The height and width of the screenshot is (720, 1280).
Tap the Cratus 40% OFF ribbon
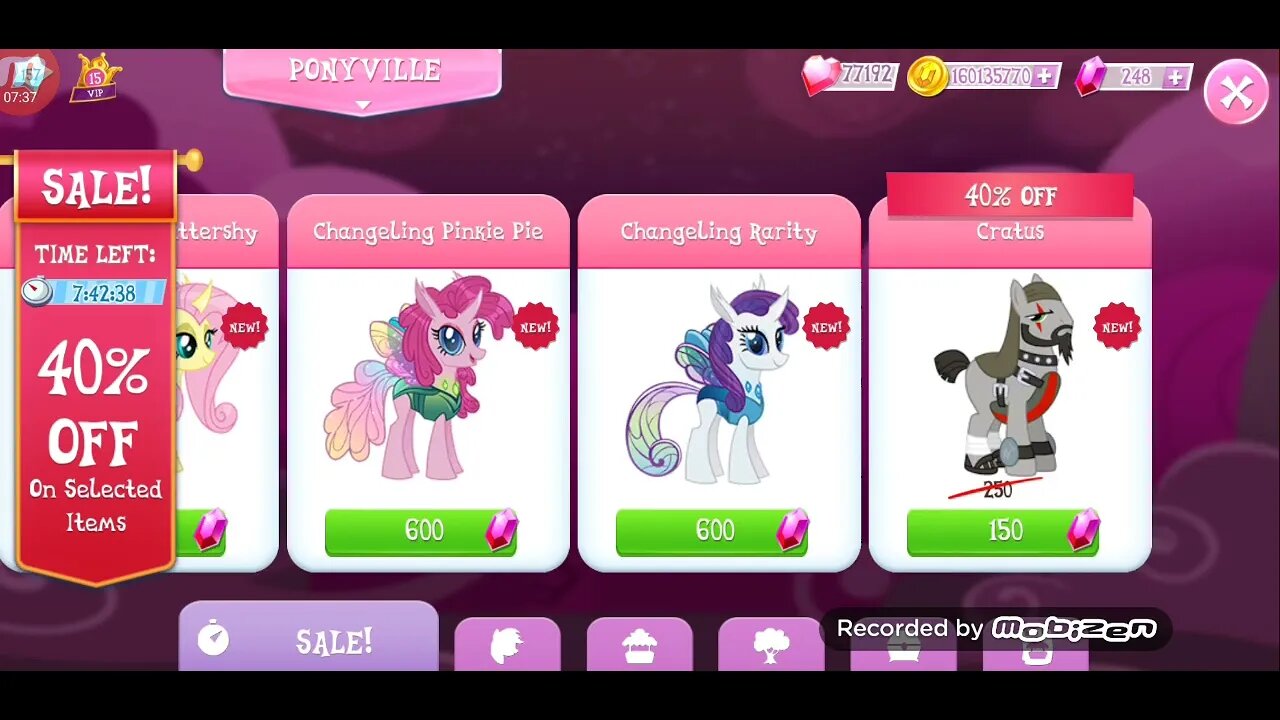pos(1010,195)
